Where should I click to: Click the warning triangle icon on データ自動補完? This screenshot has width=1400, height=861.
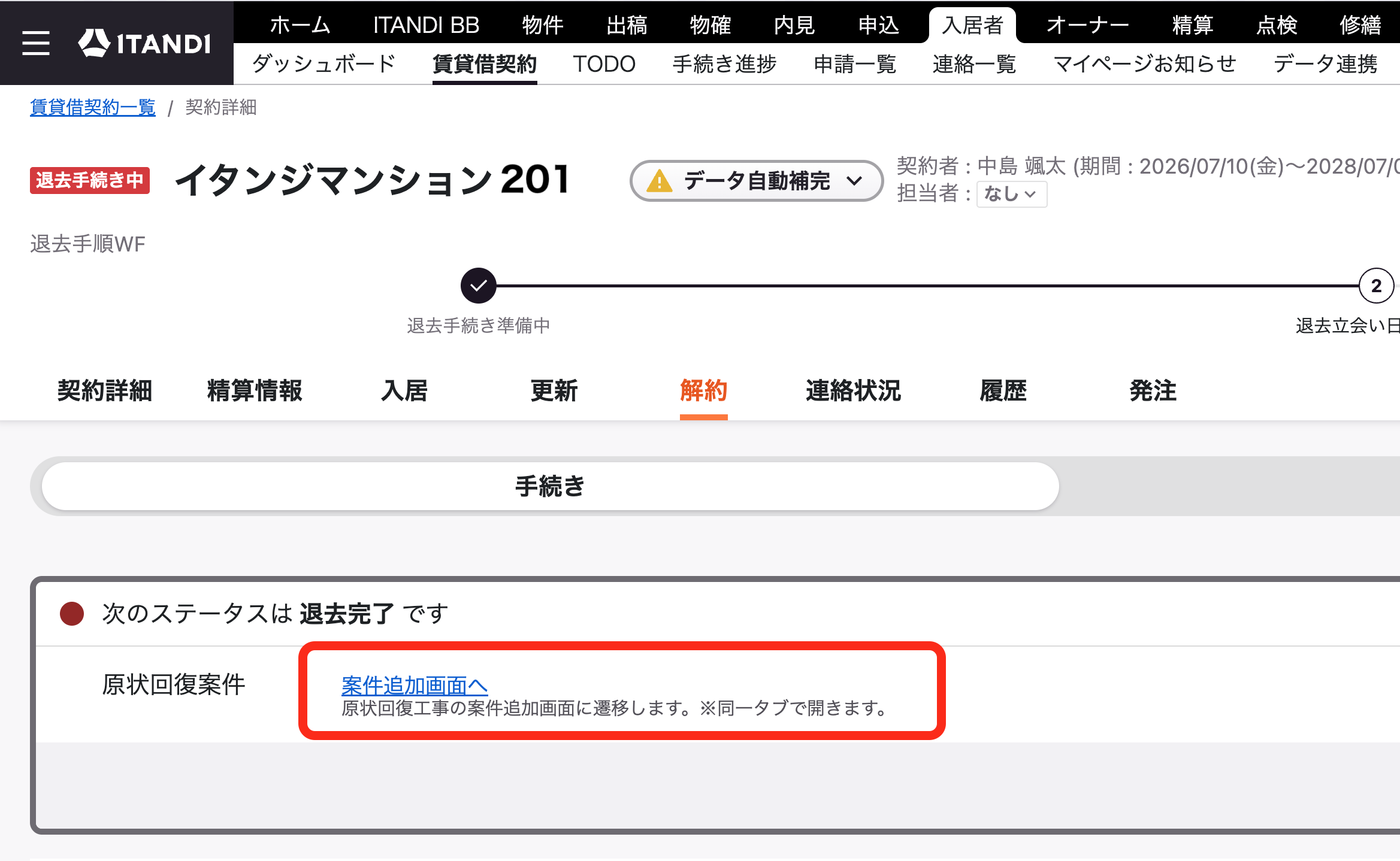[x=660, y=181]
